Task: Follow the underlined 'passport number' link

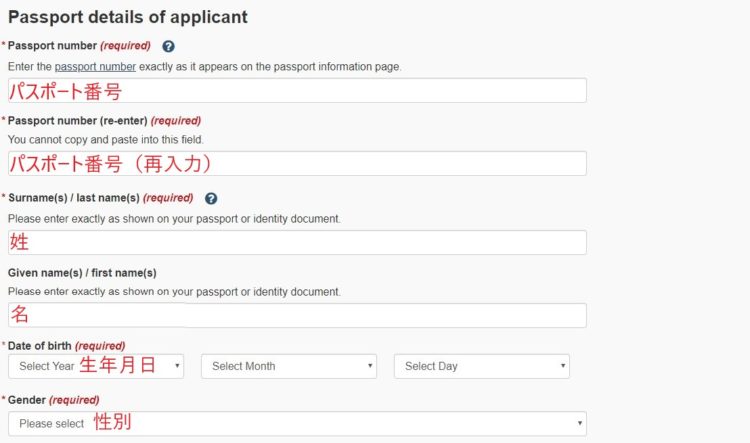Action: coord(95,66)
